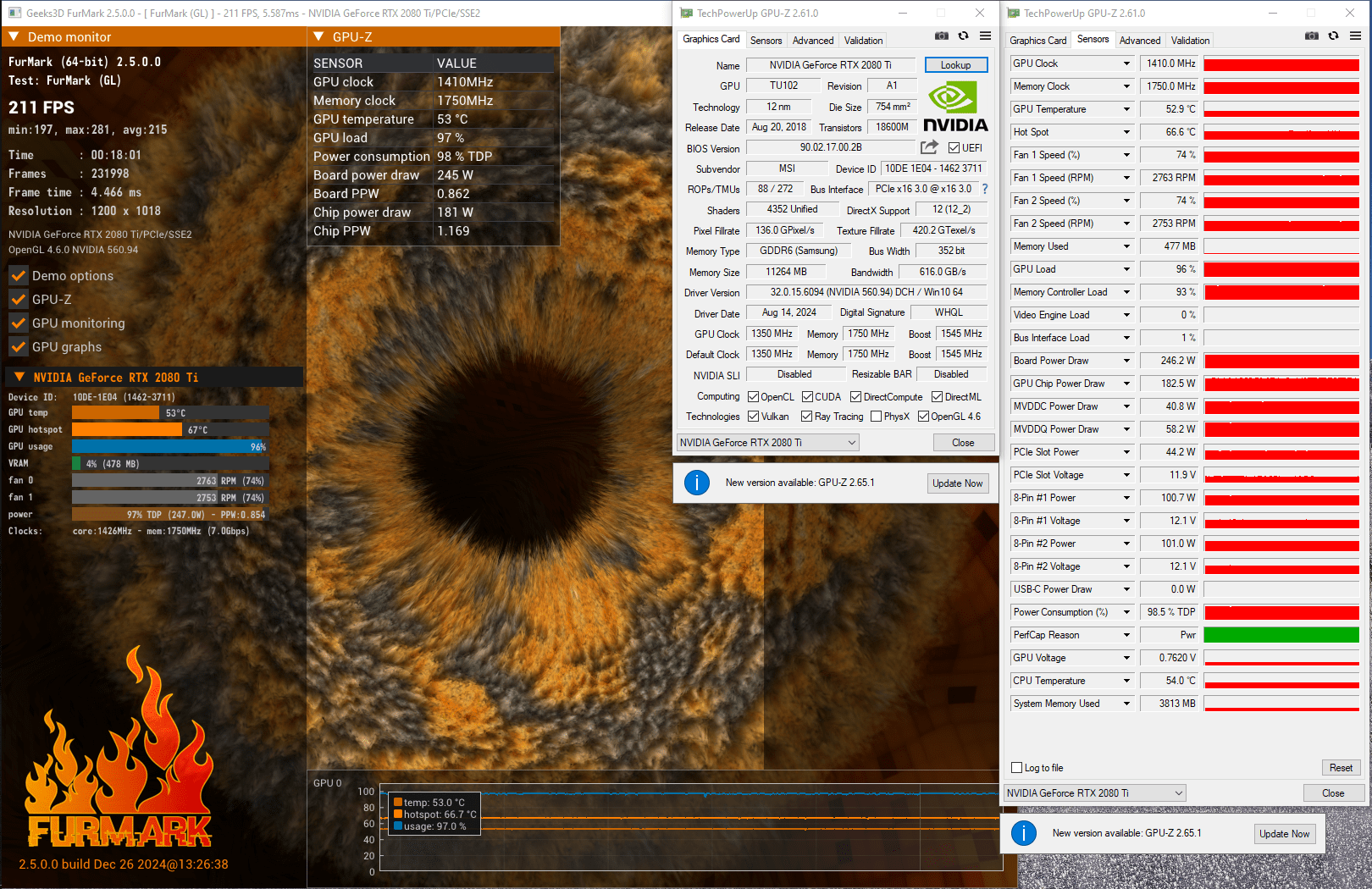Switch to Advanced tab in Sensors window
Image resolution: width=1372 pixels, height=889 pixels.
[x=1140, y=41]
